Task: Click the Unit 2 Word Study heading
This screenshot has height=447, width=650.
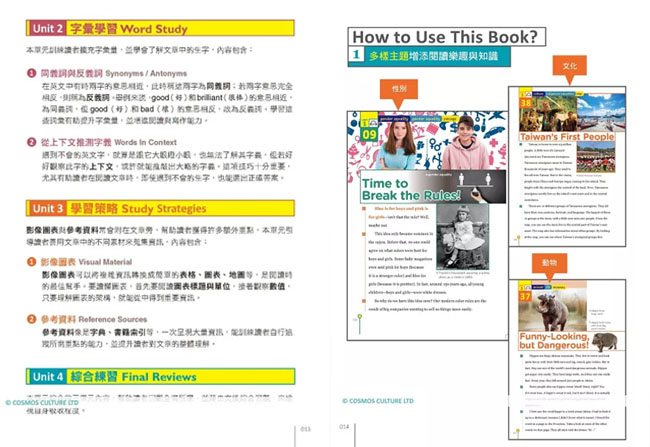Action: click(x=160, y=28)
